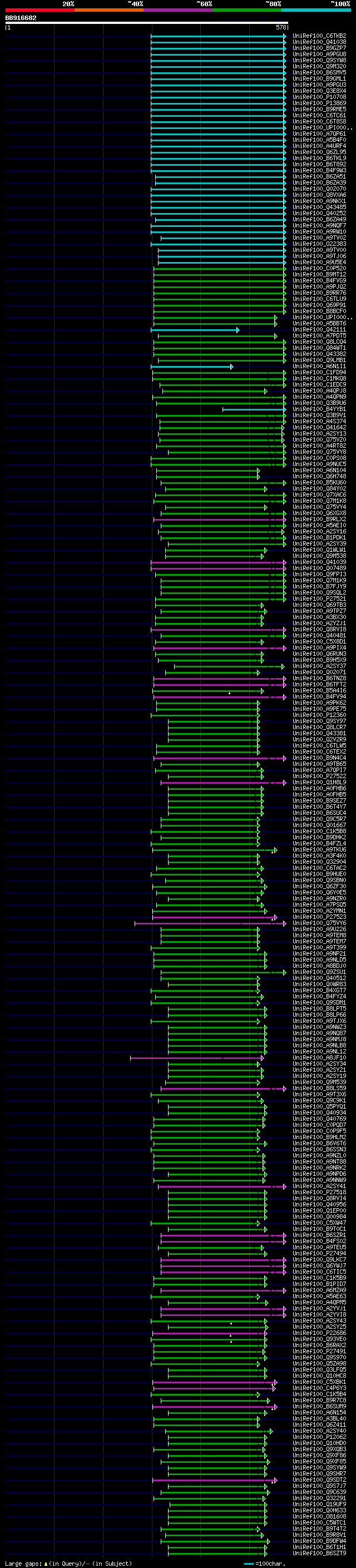Select hit UniRef100_A6N1I1
The height and width of the screenshot is (1568, 356).
point(319,367)
